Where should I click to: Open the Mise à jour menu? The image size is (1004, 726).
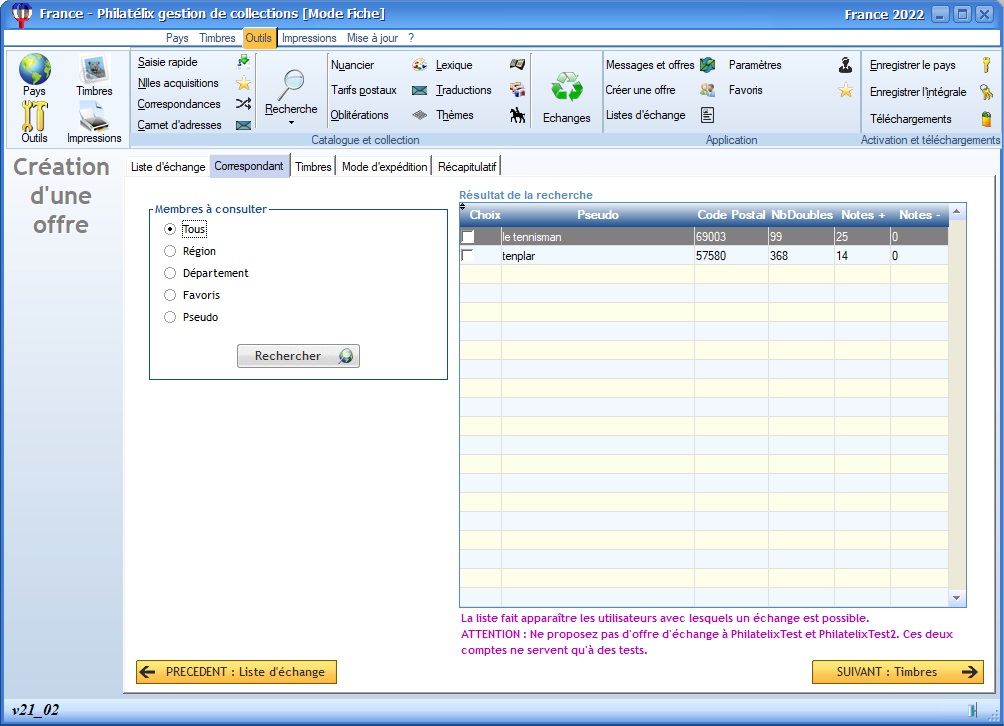click(x=372, y=38)
